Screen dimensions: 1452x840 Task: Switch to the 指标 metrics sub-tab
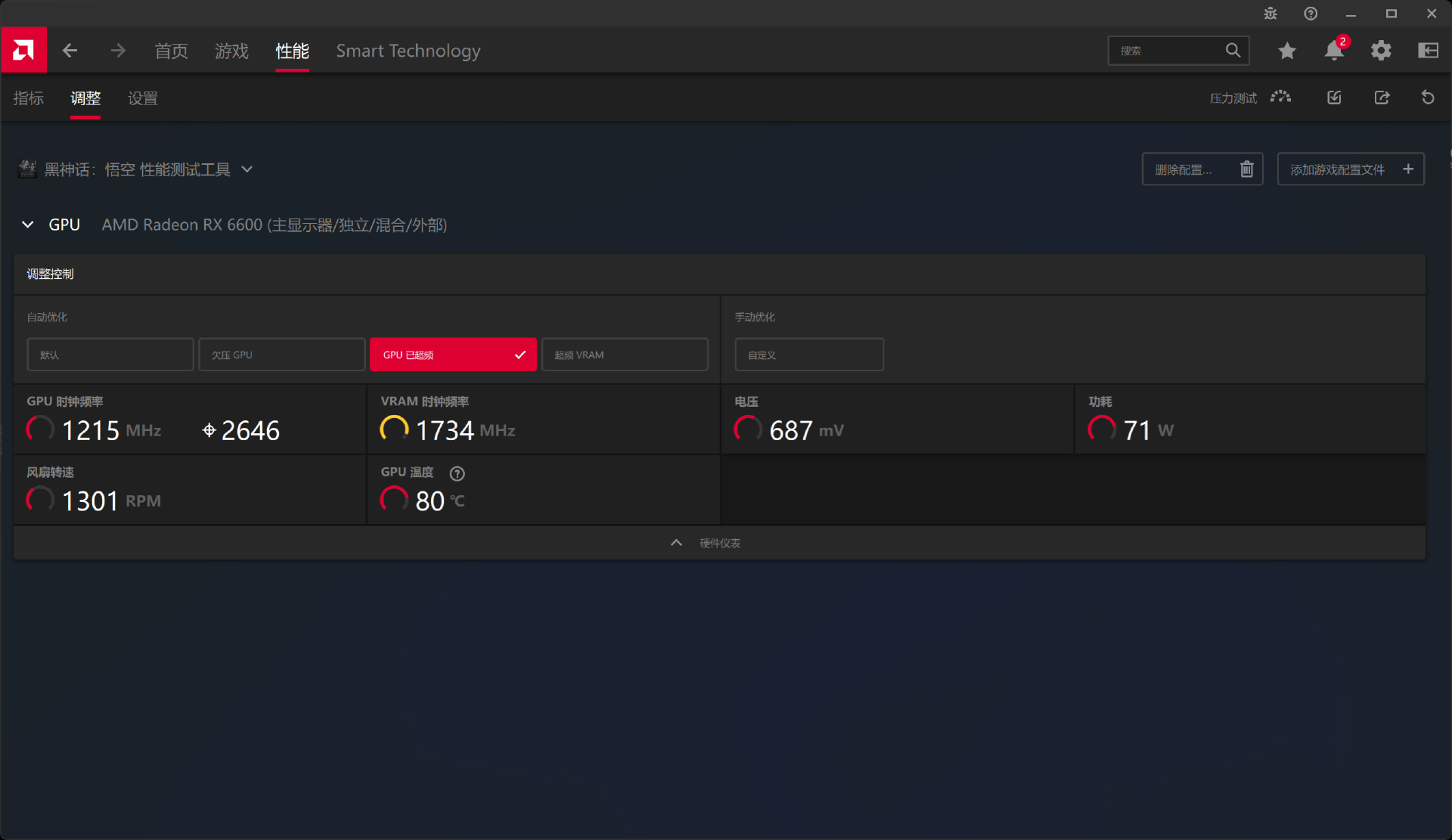[x=29, y=98]
